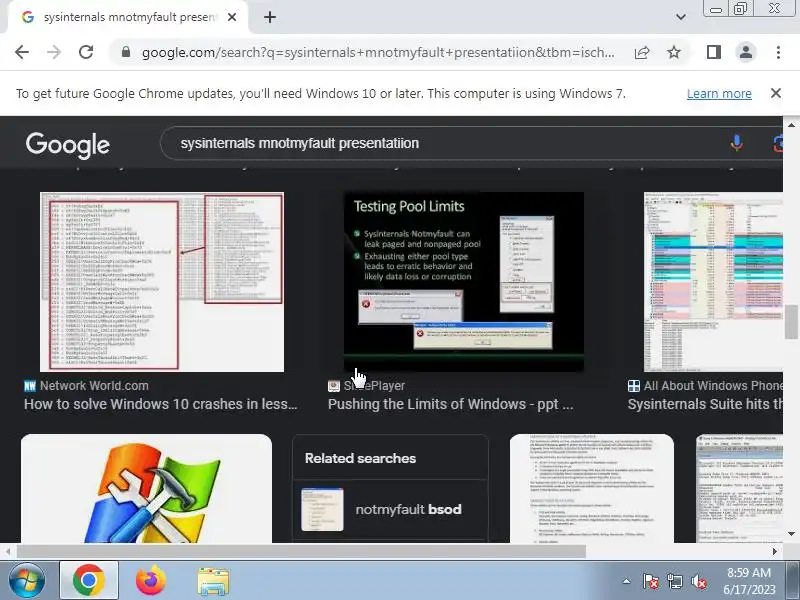Click the All About Windows Phone favicon
800x600 pixels.
click(634, 386)
